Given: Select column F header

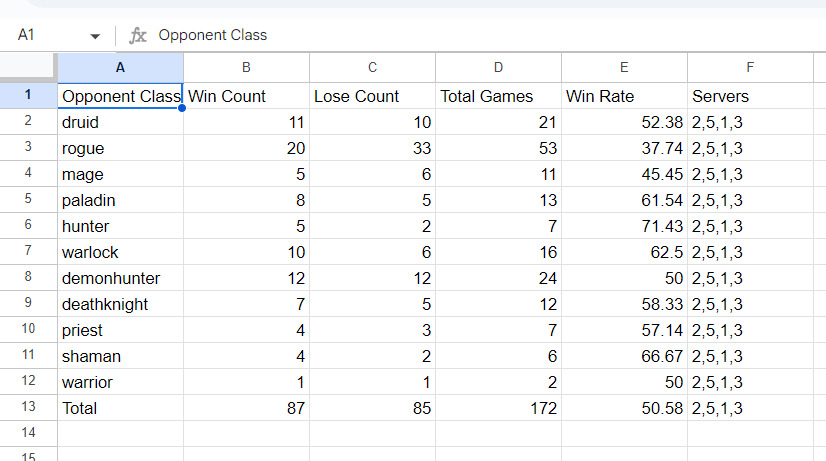Looking at the screenshot, I should 750,67.
